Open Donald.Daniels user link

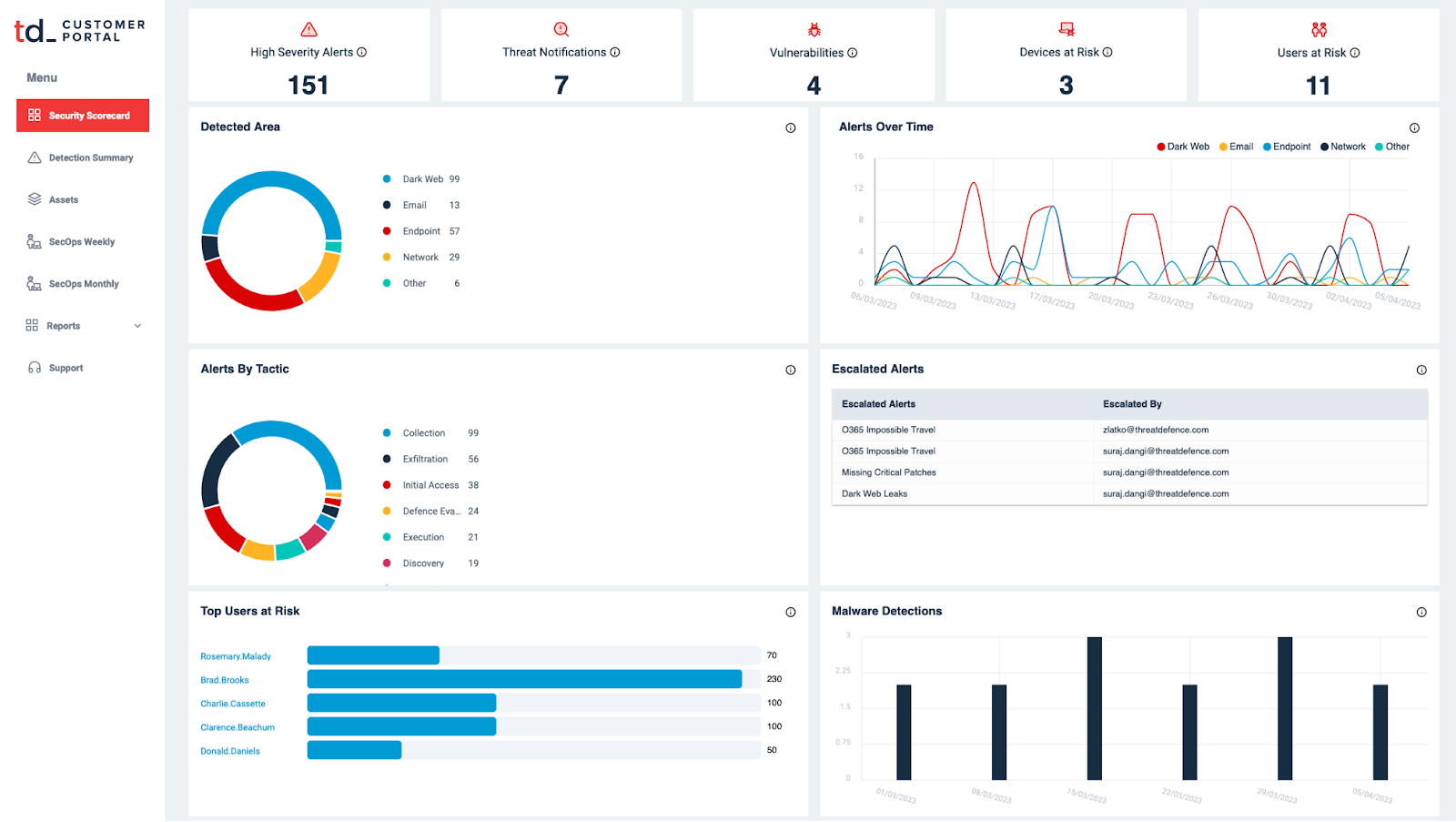pyautogui.click(x=230, y=751)
